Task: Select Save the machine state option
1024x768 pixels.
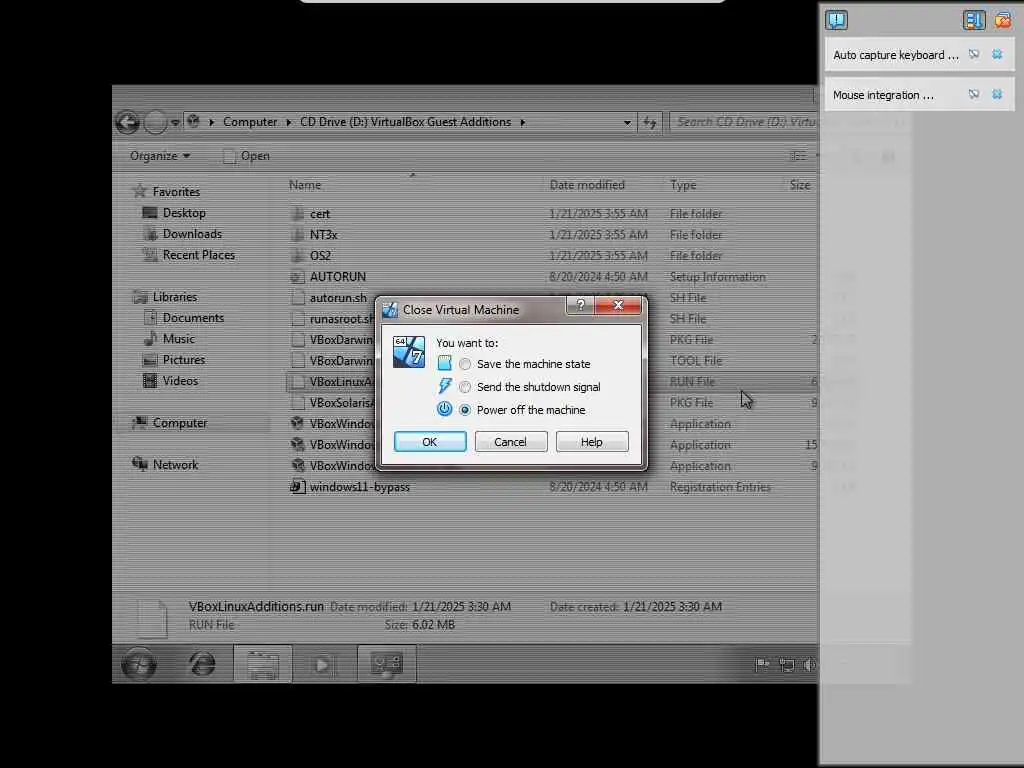Action: click(465, 364)
